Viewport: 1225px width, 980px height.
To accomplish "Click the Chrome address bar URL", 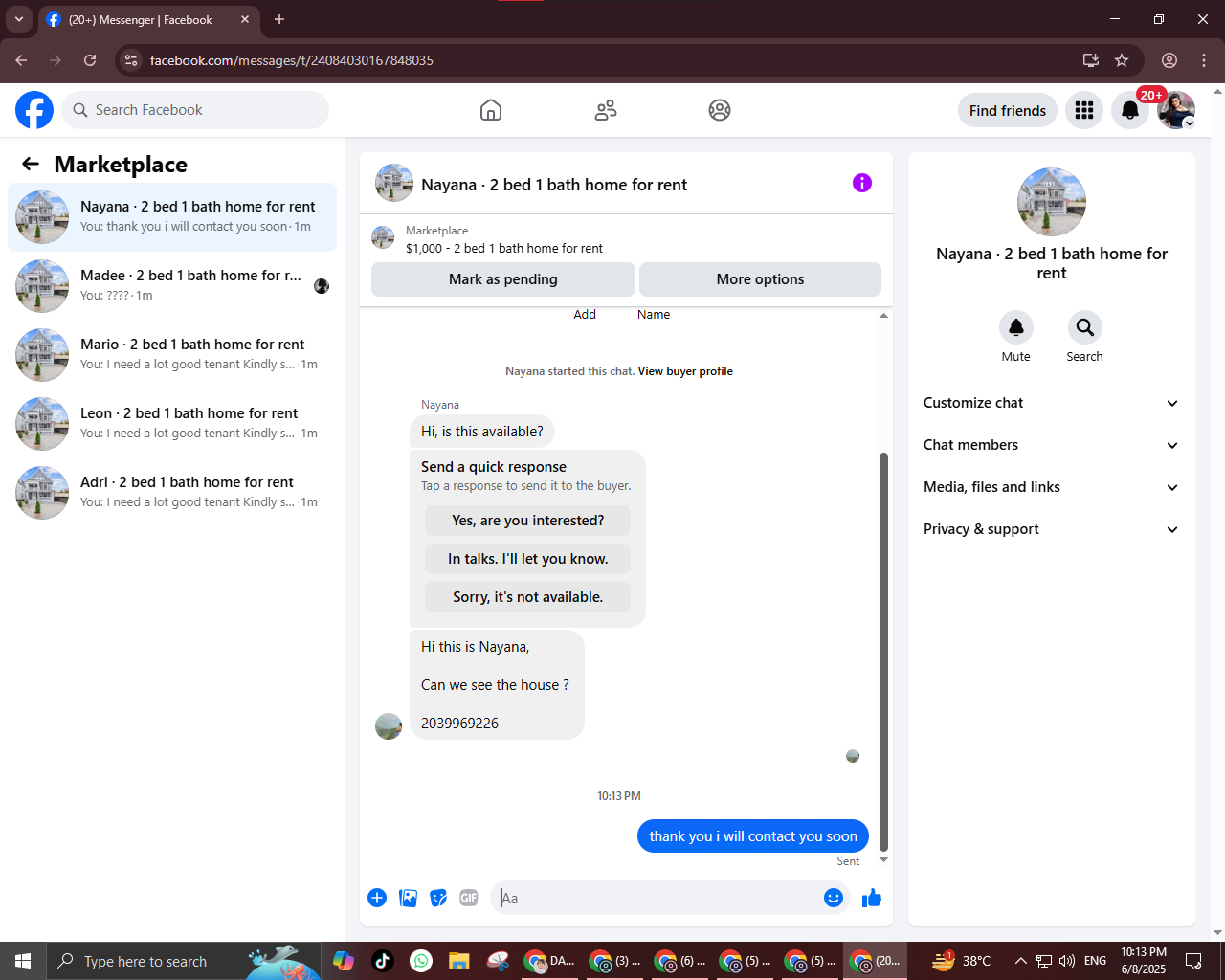I will (x=292, y=60).
